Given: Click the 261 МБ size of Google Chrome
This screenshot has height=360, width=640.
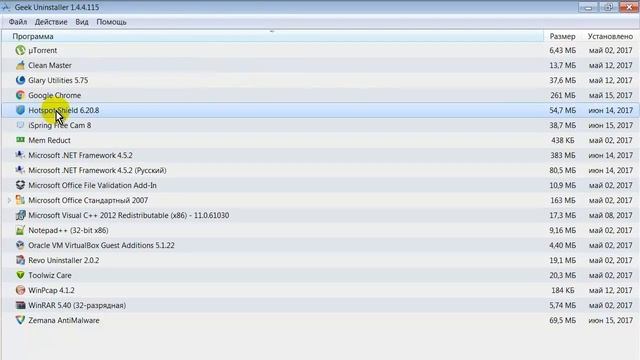Looking at the screenshot, I should point(562,95).
